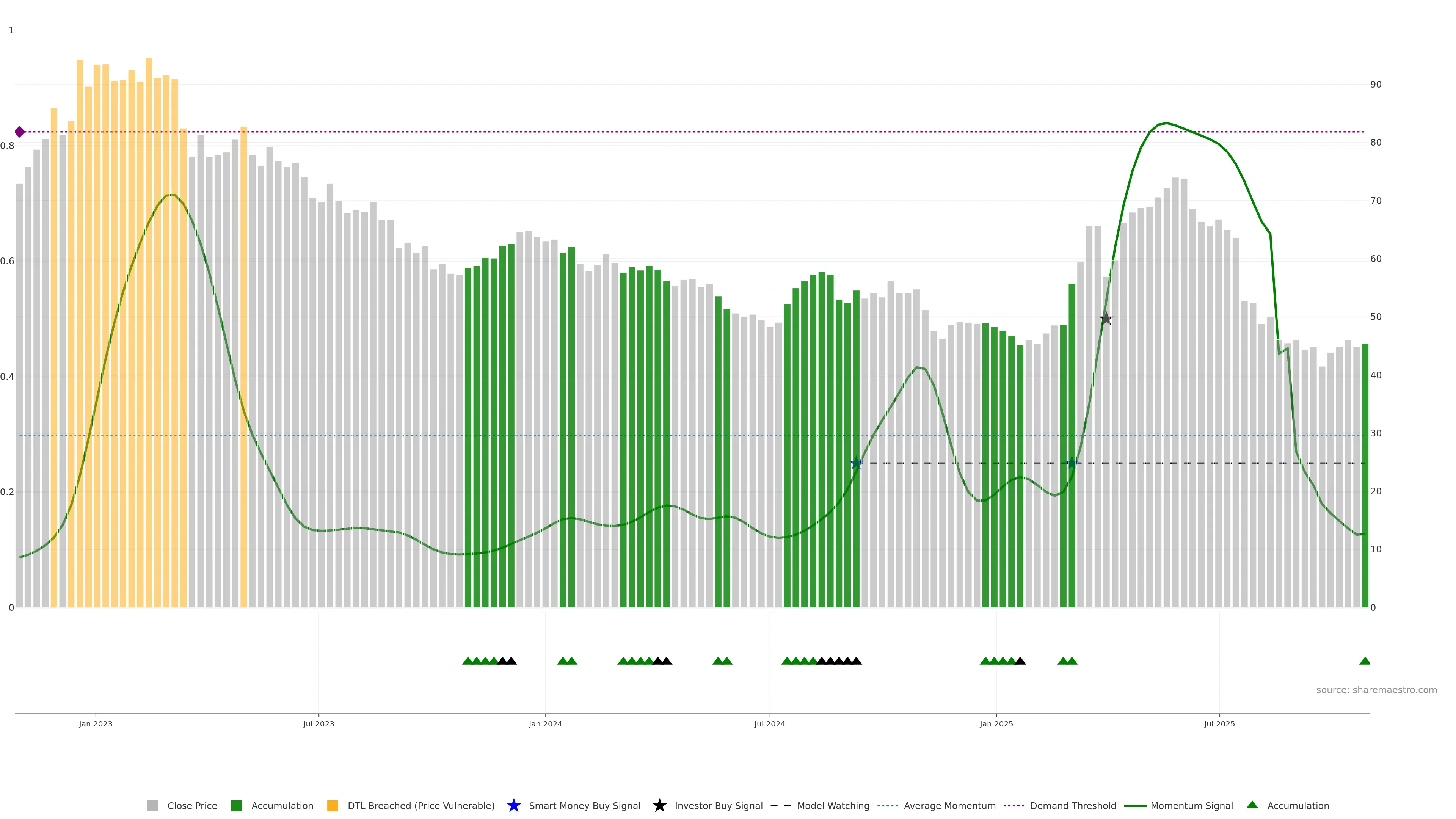The image size is (1456, 819).
Task: Click the rightmost green accumulation triangle below chart
Action: click(x=1365, y=661)
